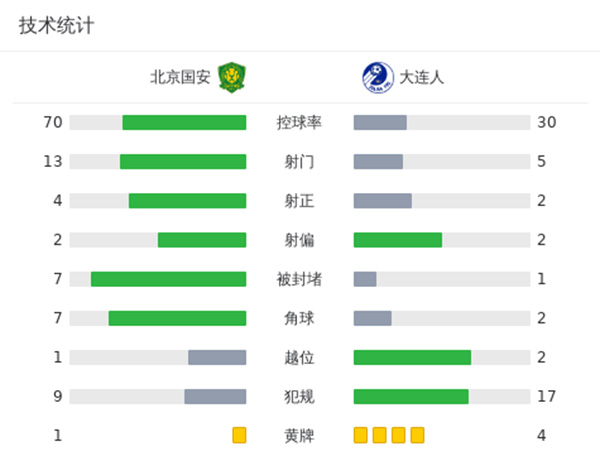Click the Beijing Guoan team logo
This screenshot has width=600, height=456.
[233, 76]
